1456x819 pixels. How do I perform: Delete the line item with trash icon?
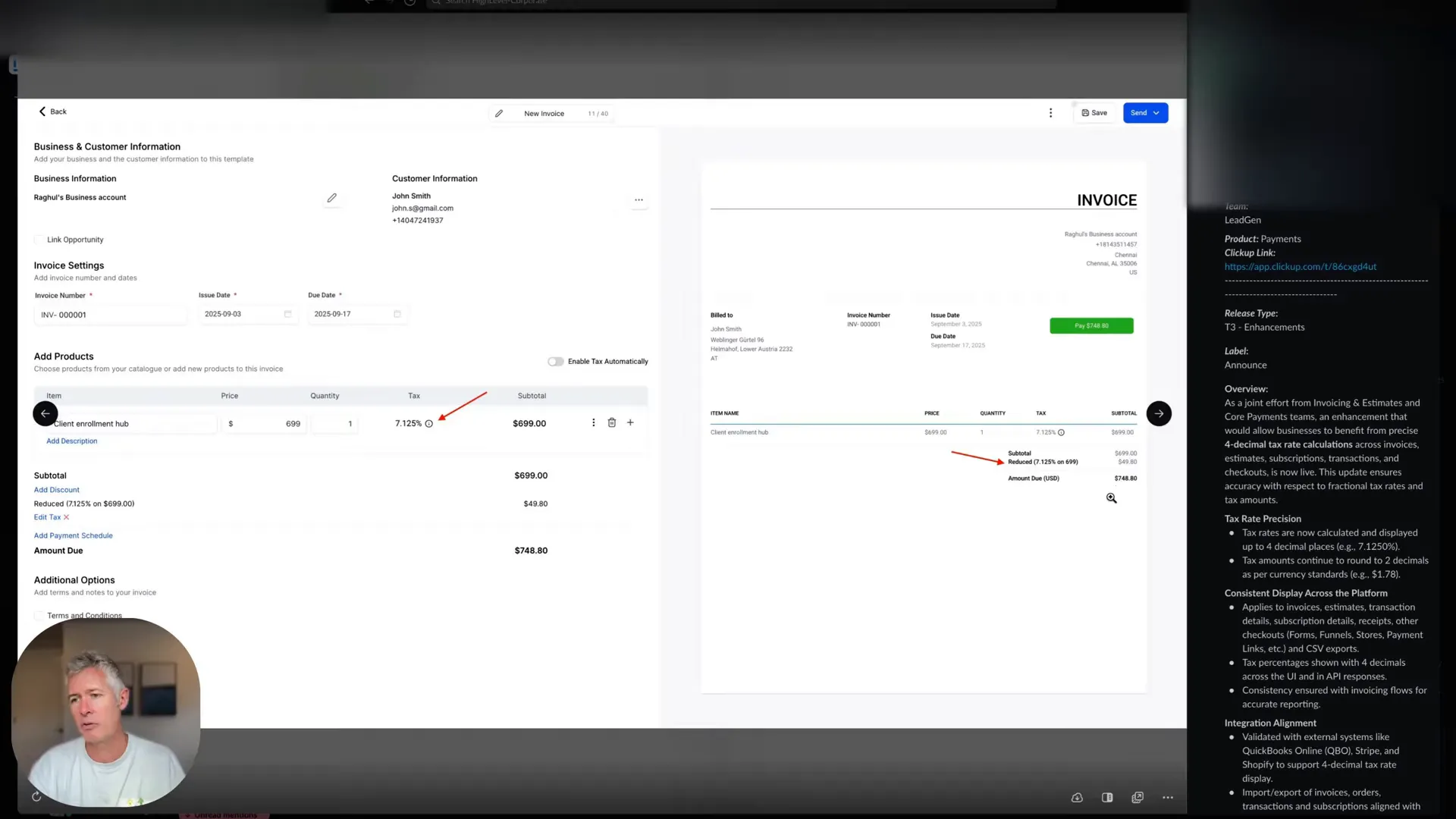pyautogui.click(x=611, y=422)
